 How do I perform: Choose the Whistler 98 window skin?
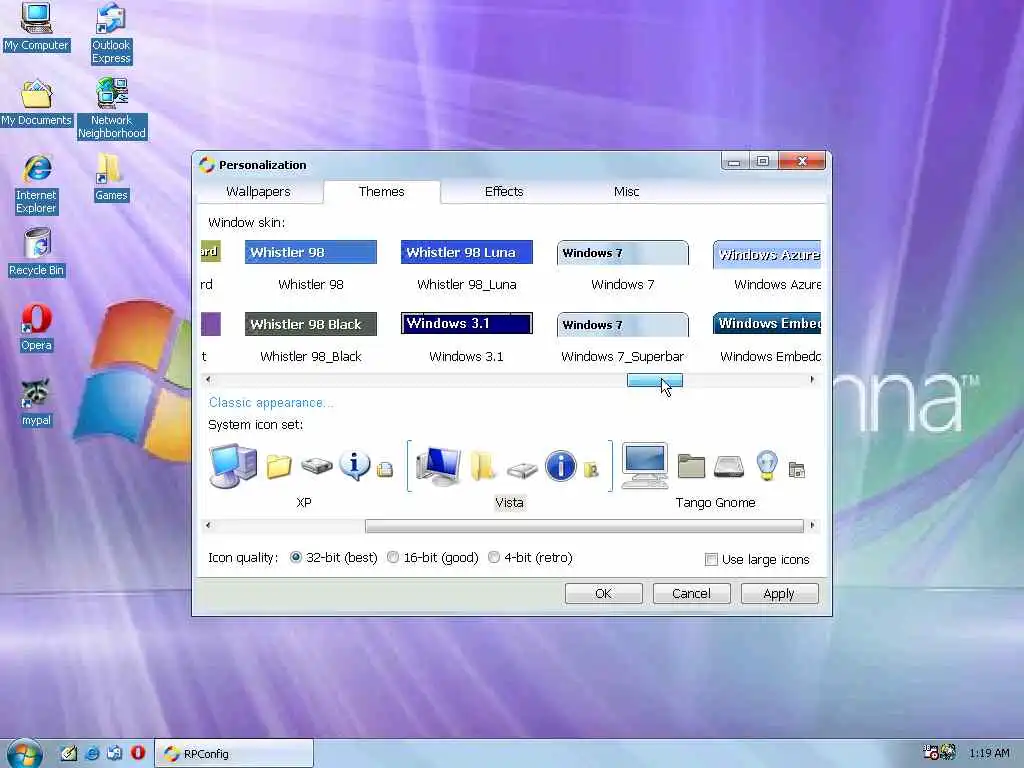311,266
